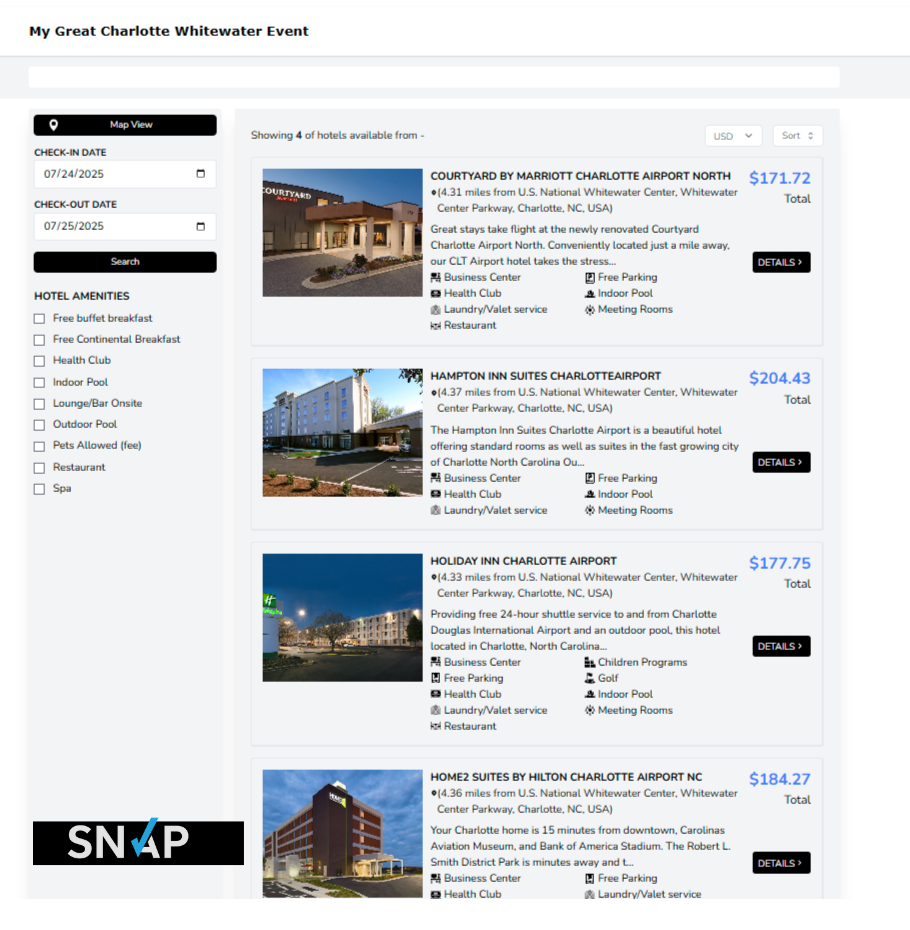Click Business Center icon under Home2 Suites
This screenshot has width=910, height=930.
[435, 878]
